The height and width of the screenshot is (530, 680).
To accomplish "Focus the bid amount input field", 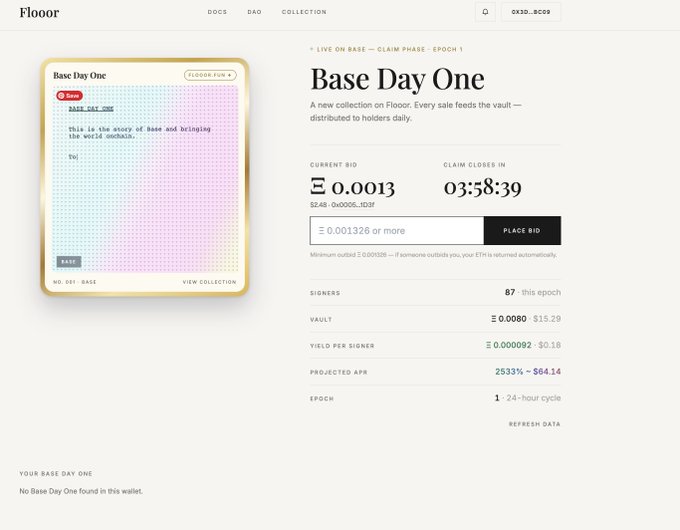I will 397,231.
